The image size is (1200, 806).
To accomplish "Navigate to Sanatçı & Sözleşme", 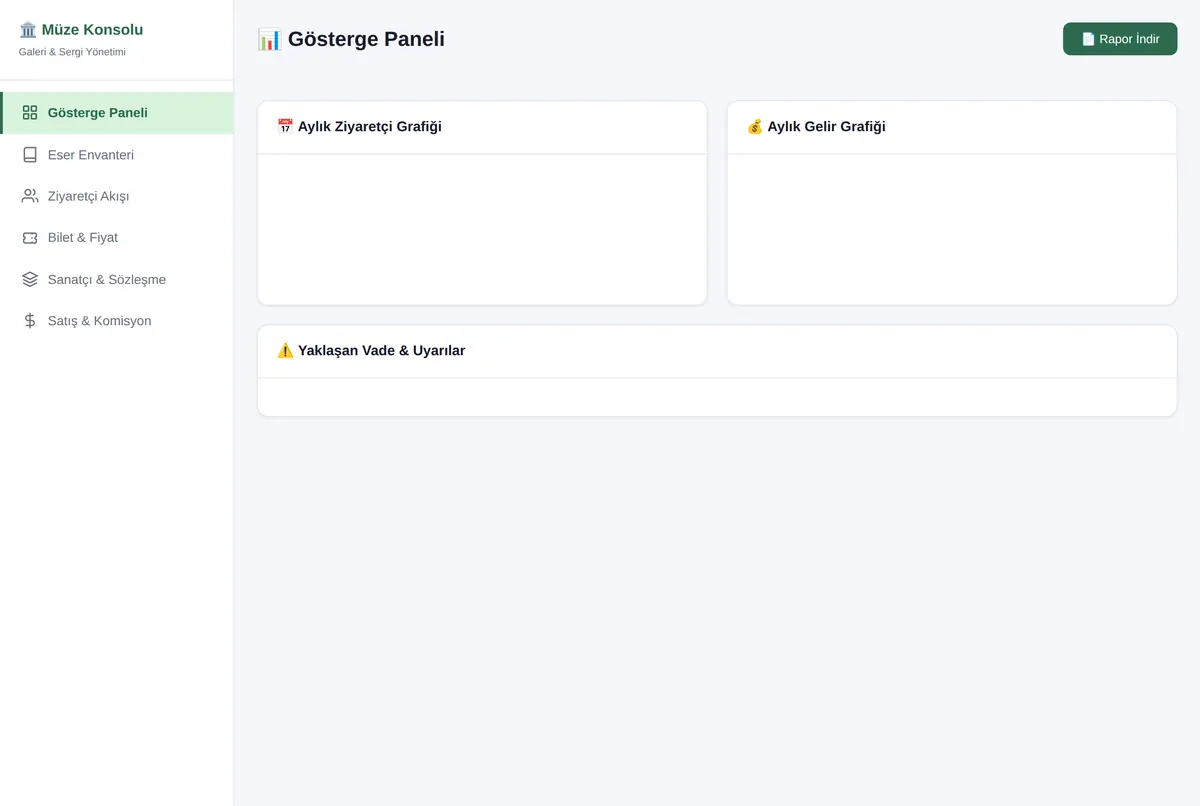I will [x=117, y=280].
